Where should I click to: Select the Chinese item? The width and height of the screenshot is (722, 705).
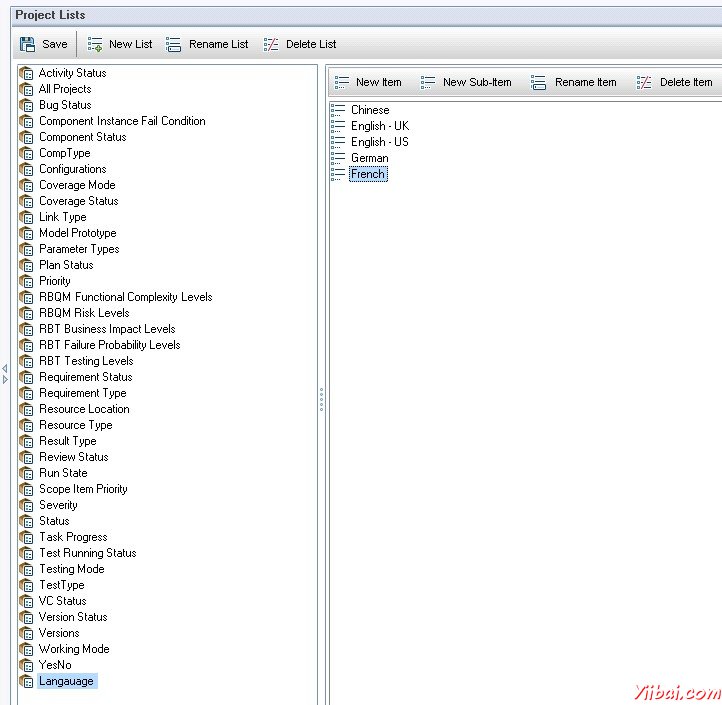pos(370,110)
